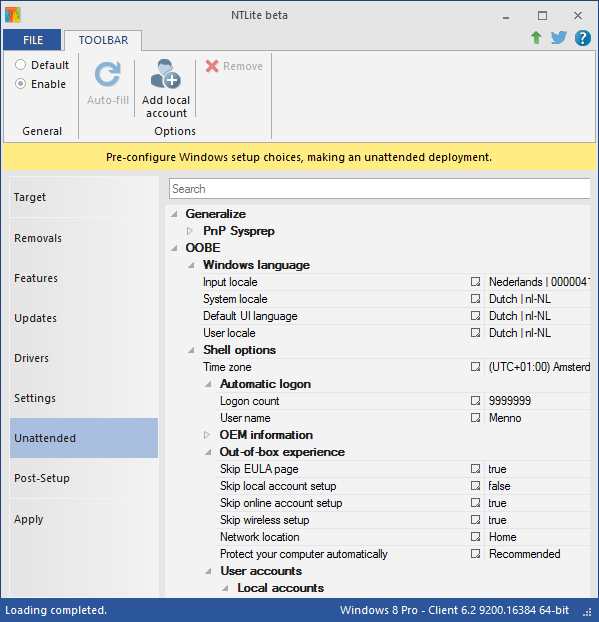Viewport: 599px width, 622px height.
Task: Open the Removals page in sidebar
Action: [84, 238]
